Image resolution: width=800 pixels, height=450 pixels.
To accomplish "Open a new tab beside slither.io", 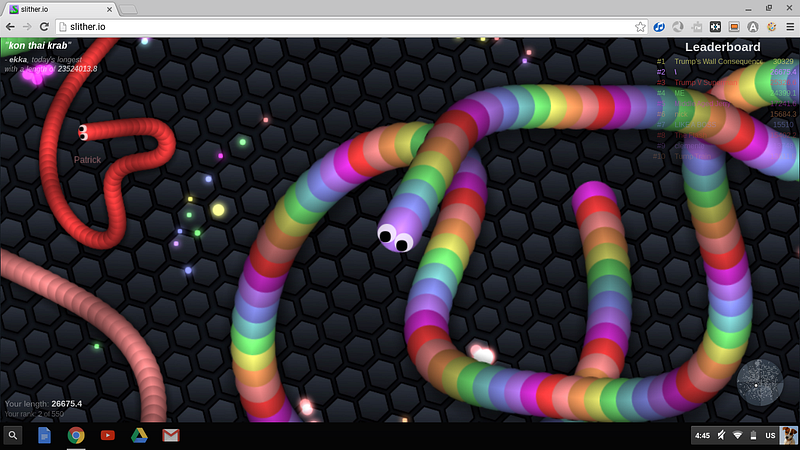I will coord(128,9).
